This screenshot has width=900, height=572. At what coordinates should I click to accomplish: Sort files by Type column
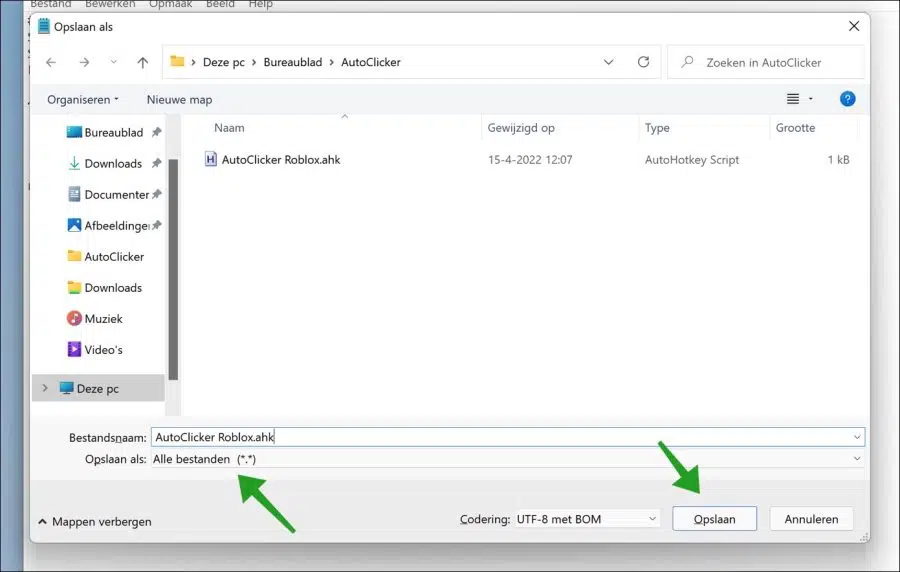tap(657, 128)
